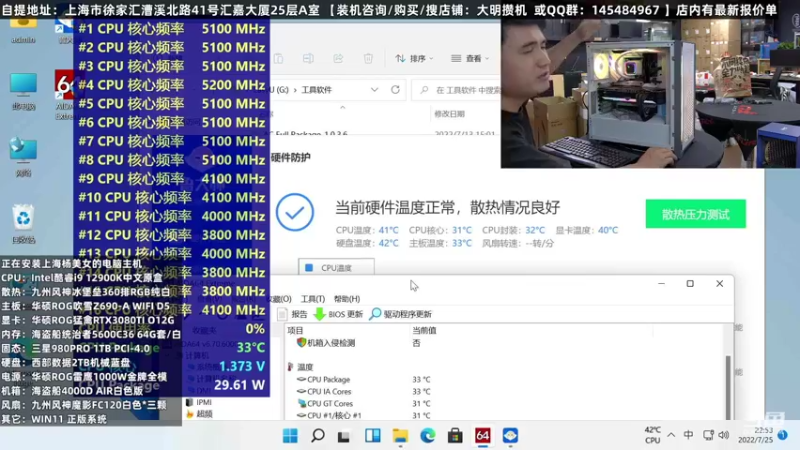The height and width of the screenshot is (450, 800).
Task: Open the Network desktop icon
Action: (x=23, y=158)
